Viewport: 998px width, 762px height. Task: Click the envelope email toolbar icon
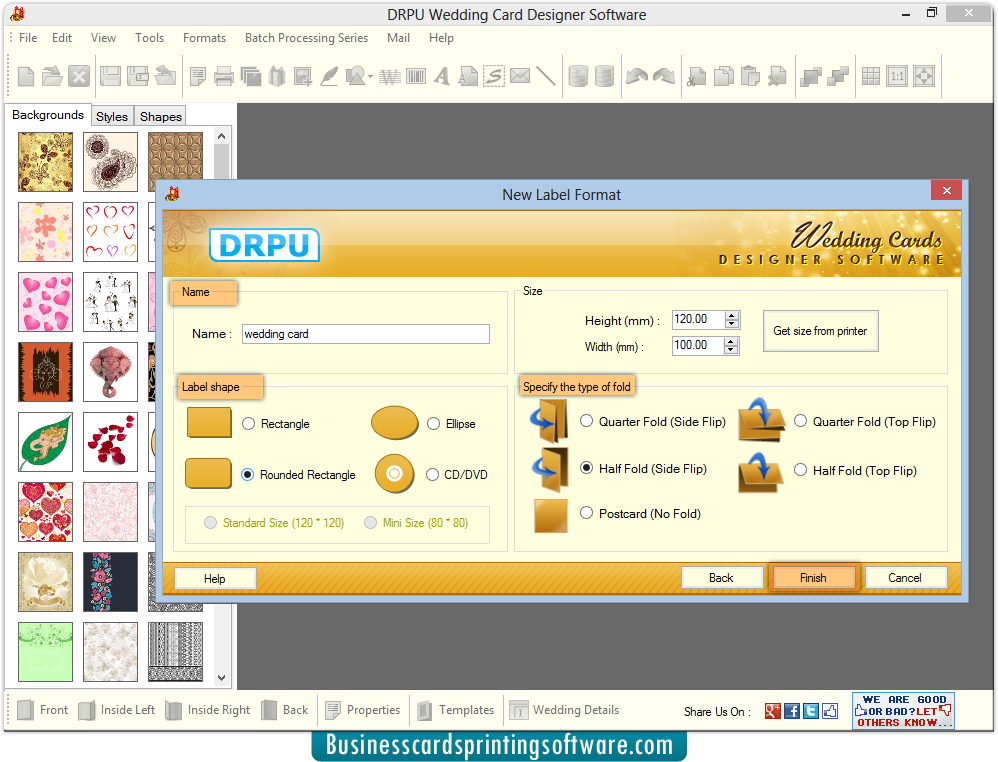[x=520, y=76]
